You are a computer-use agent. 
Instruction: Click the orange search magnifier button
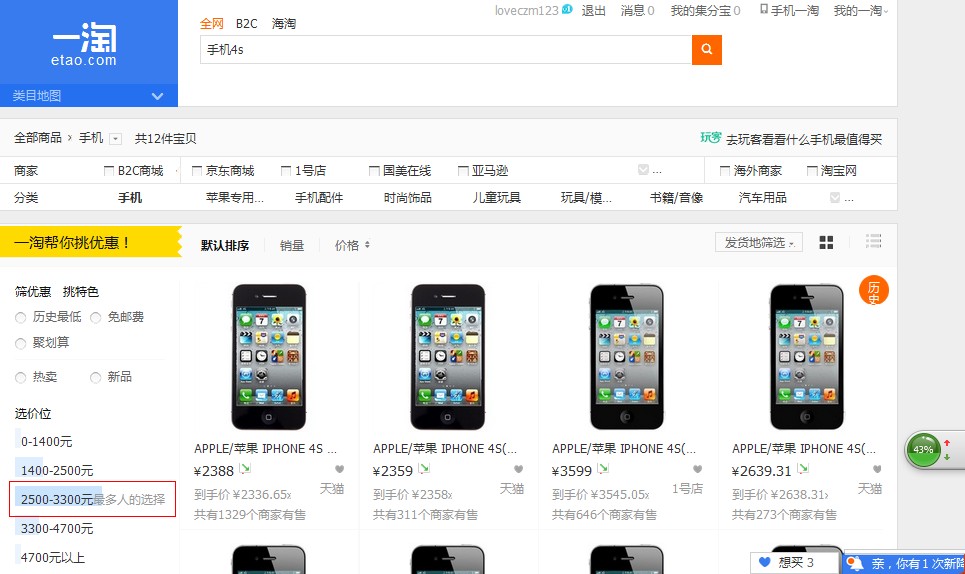[706, 49]
